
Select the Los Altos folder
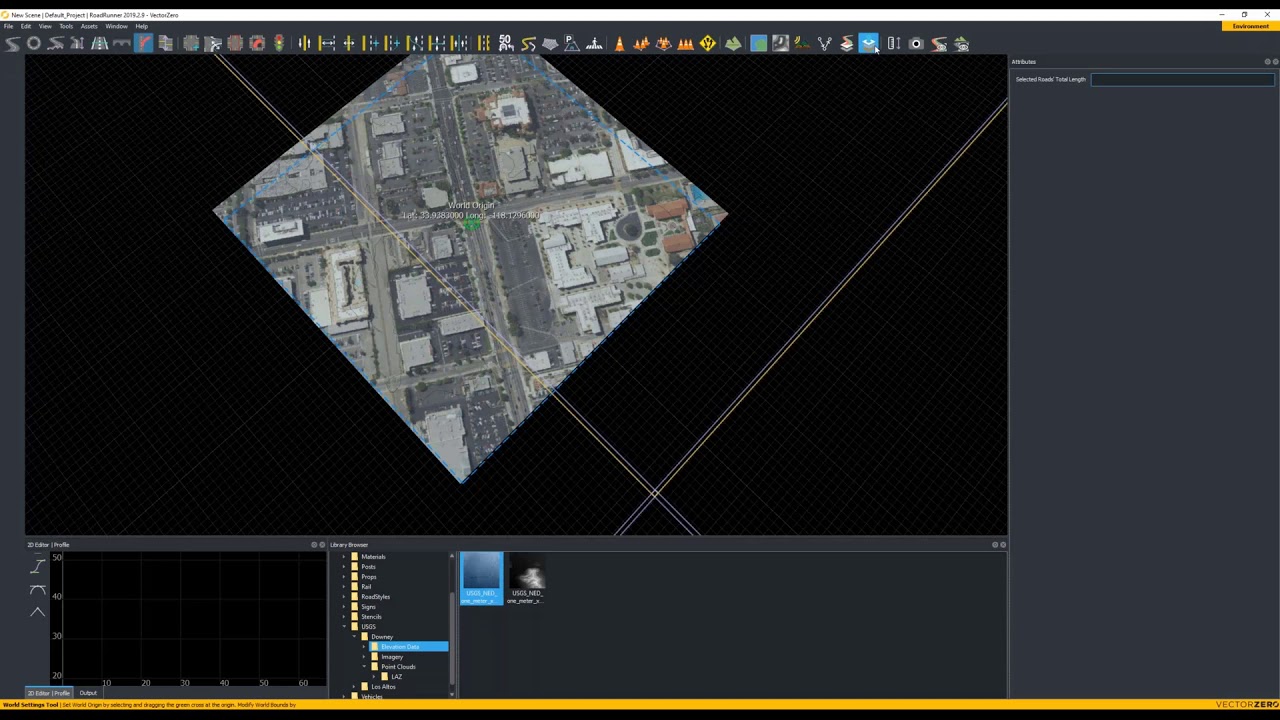[383, 687]
